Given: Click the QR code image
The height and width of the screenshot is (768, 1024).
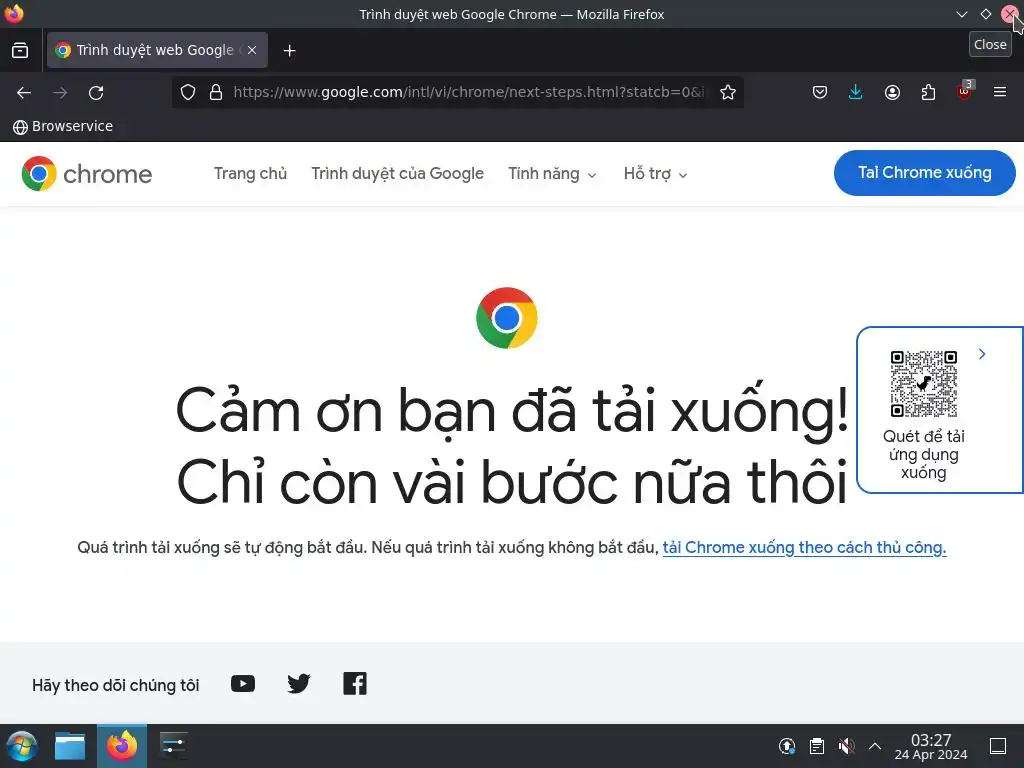Looking at the screenshot, I should (x=923, y=383).
